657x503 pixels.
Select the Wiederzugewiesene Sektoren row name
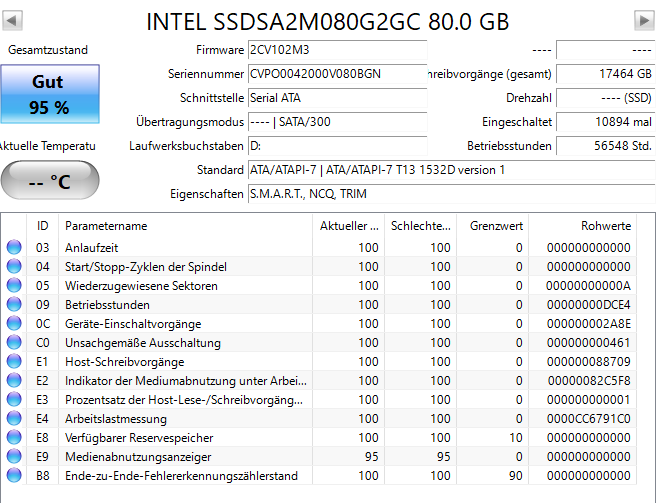click(x=141, y=286)
